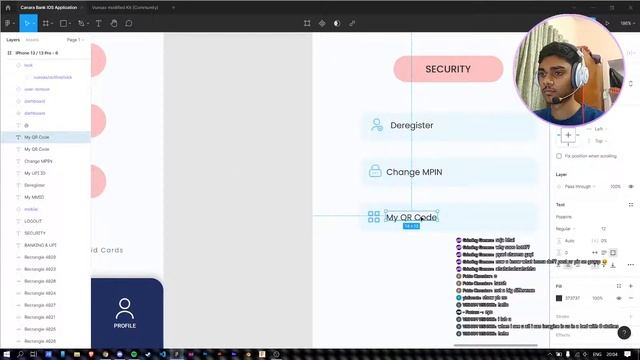
Task: Open the Pass through blend mode dropdown
Action: coord(580,186)
